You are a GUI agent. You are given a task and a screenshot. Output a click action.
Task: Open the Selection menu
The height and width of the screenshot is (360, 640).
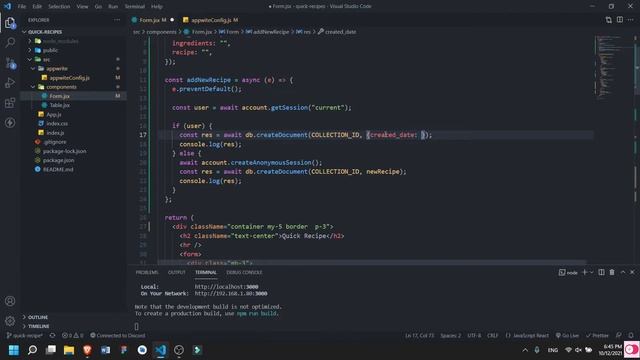pyautogui.click(x=59, y=7)
